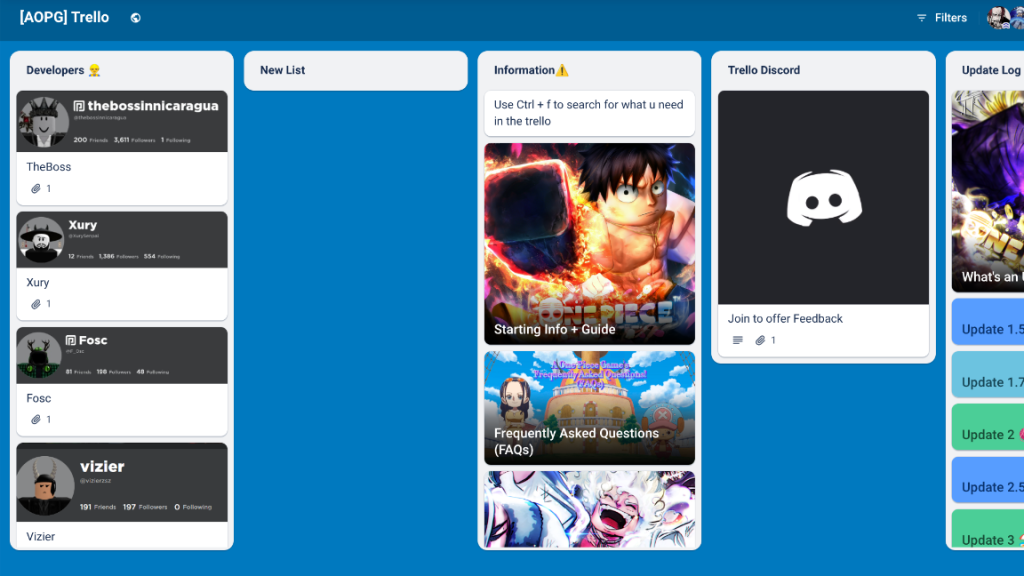The height and width of the screenshot is (576, 1024).
Task: Open the Starting Info + Guide card
Action: (x=589, y=244)
